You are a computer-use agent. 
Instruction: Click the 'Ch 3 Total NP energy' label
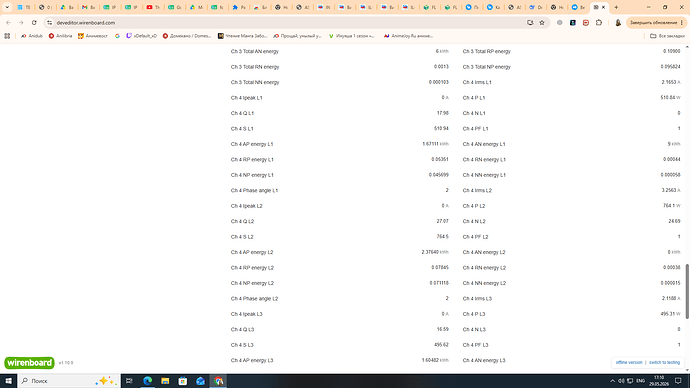pyautogui.click(x=486, y=67)
